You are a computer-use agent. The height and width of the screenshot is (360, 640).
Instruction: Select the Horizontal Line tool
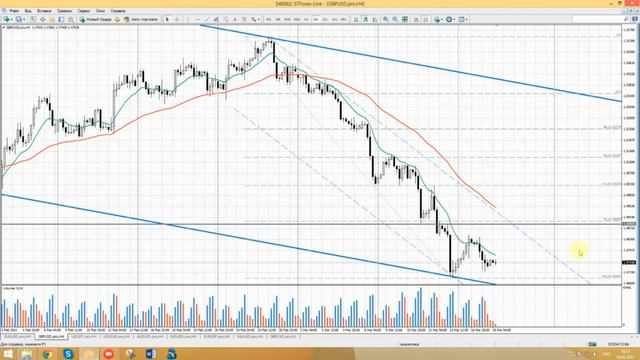tap(198, 19)
